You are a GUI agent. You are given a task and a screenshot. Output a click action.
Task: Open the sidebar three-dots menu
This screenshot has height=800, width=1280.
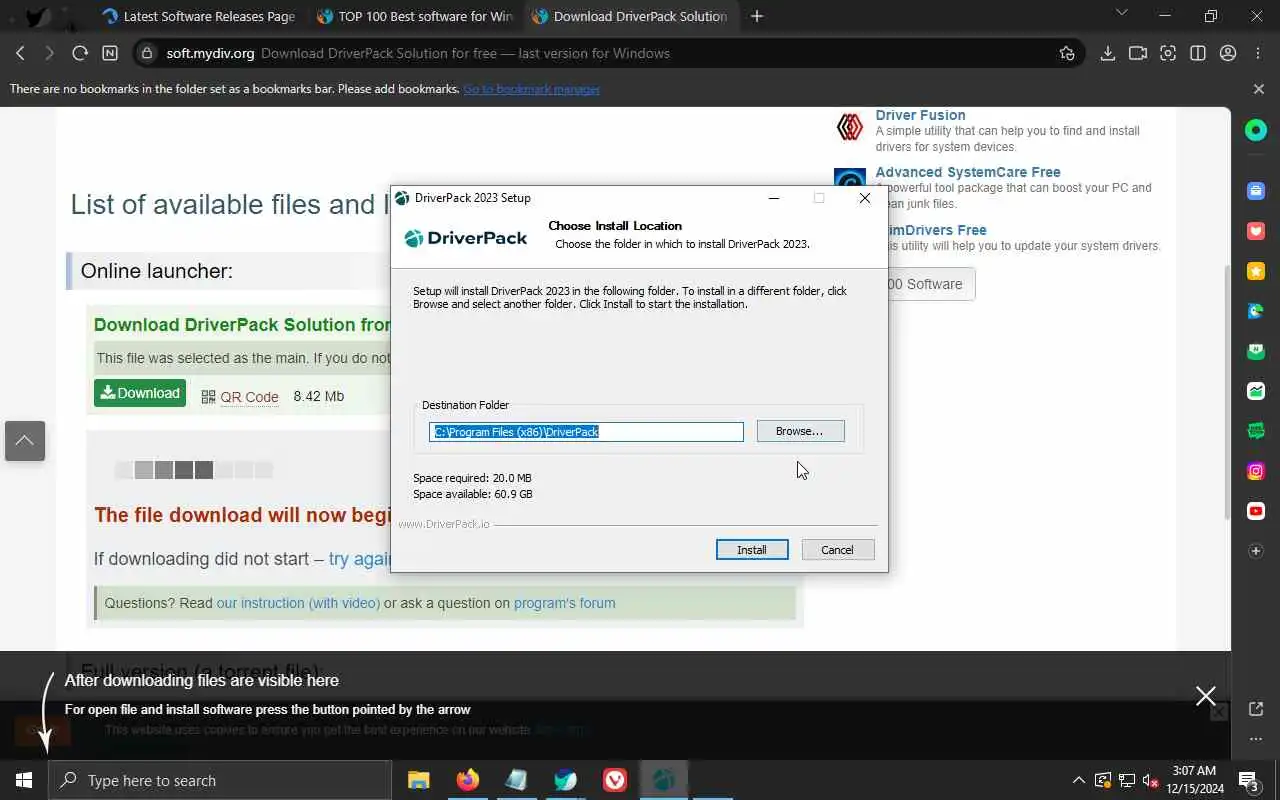1256,739
